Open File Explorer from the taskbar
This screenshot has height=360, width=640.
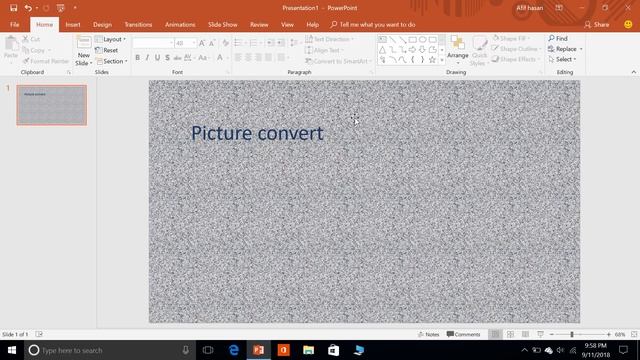309,350
